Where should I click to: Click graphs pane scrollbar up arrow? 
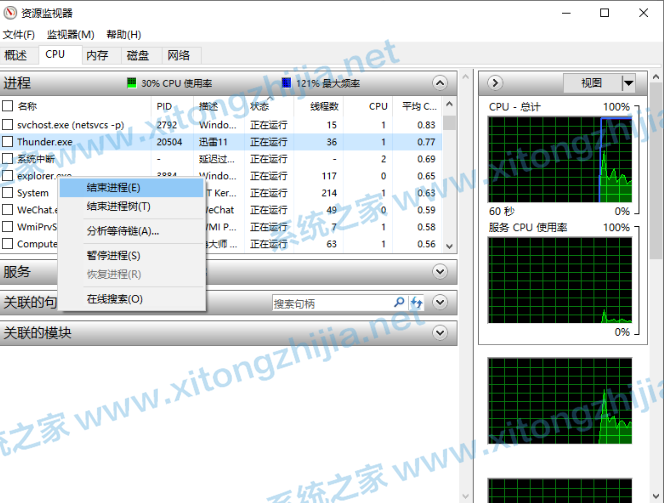656,77
